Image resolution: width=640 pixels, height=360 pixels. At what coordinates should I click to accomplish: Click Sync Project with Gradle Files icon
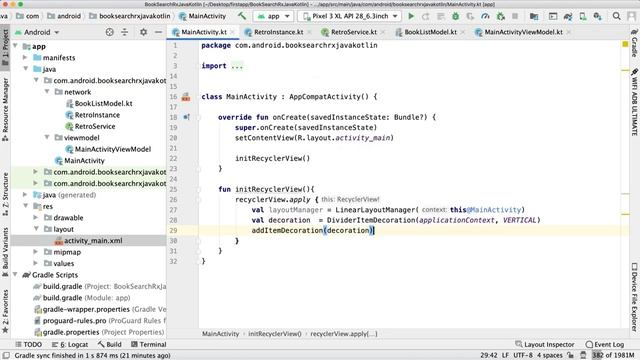[568, 16]
